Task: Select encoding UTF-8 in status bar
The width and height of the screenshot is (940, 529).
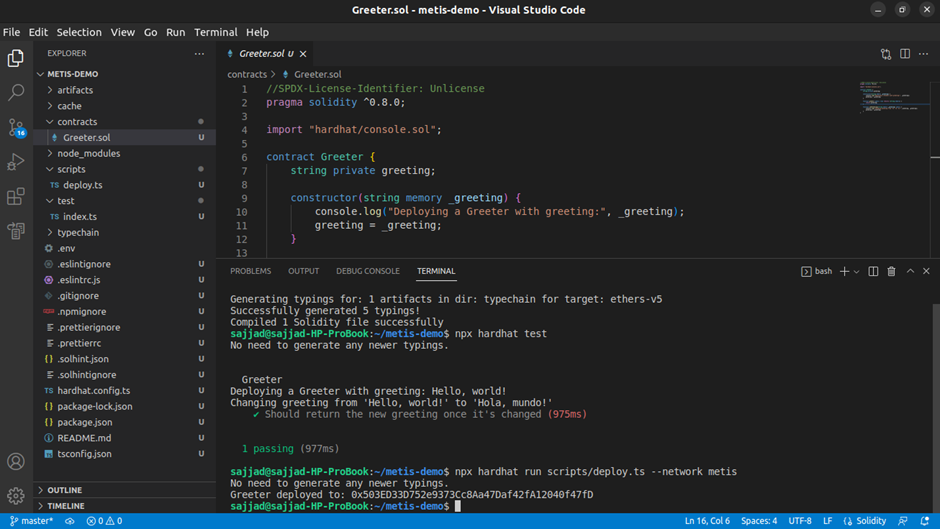Action: tap(800, 521)
